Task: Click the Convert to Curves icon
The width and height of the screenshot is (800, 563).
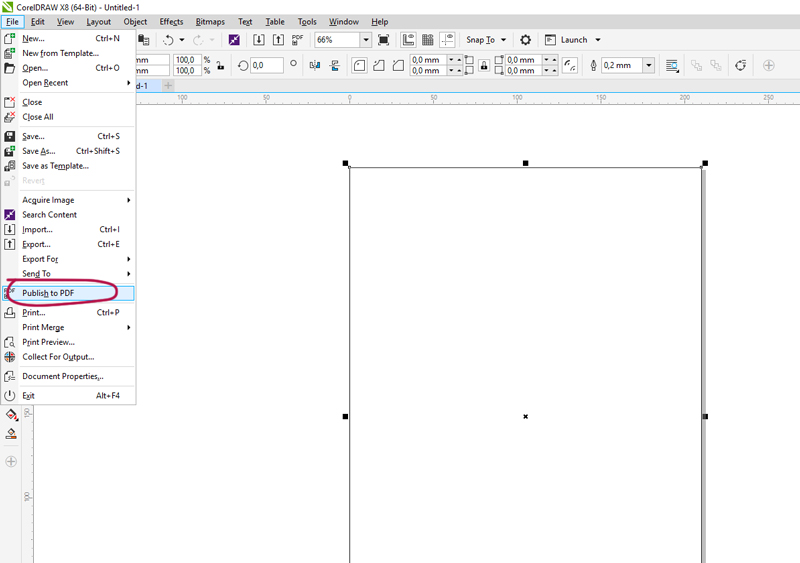Action: click(x=741, y=65)
